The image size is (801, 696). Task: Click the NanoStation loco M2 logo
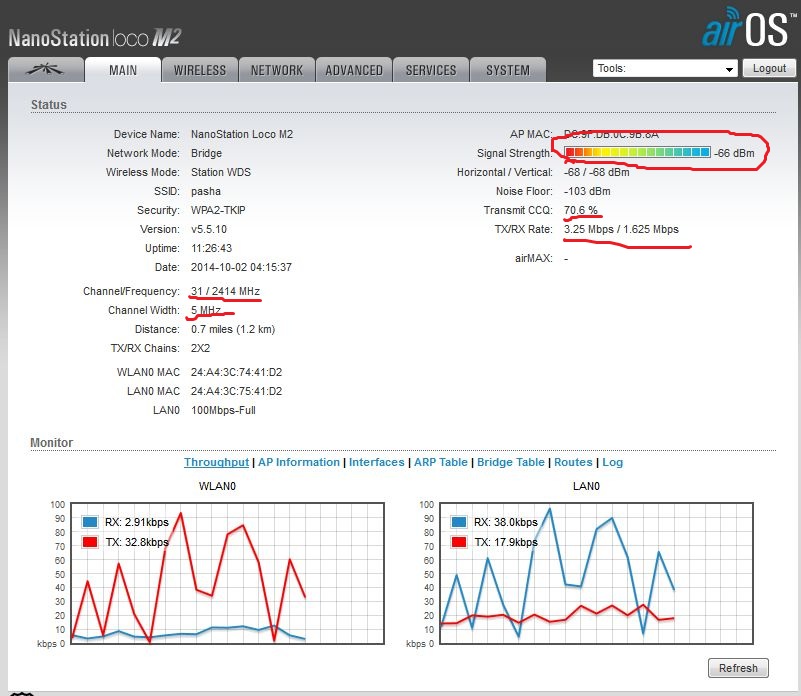(95, 38)
